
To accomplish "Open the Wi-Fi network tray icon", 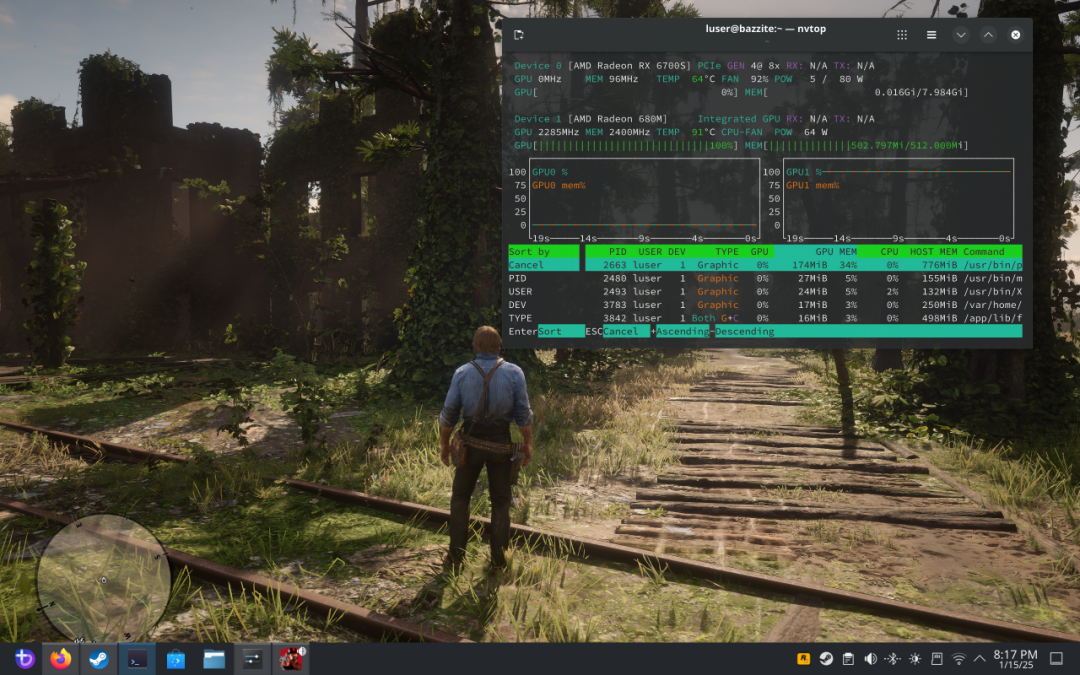I will 959,659.
